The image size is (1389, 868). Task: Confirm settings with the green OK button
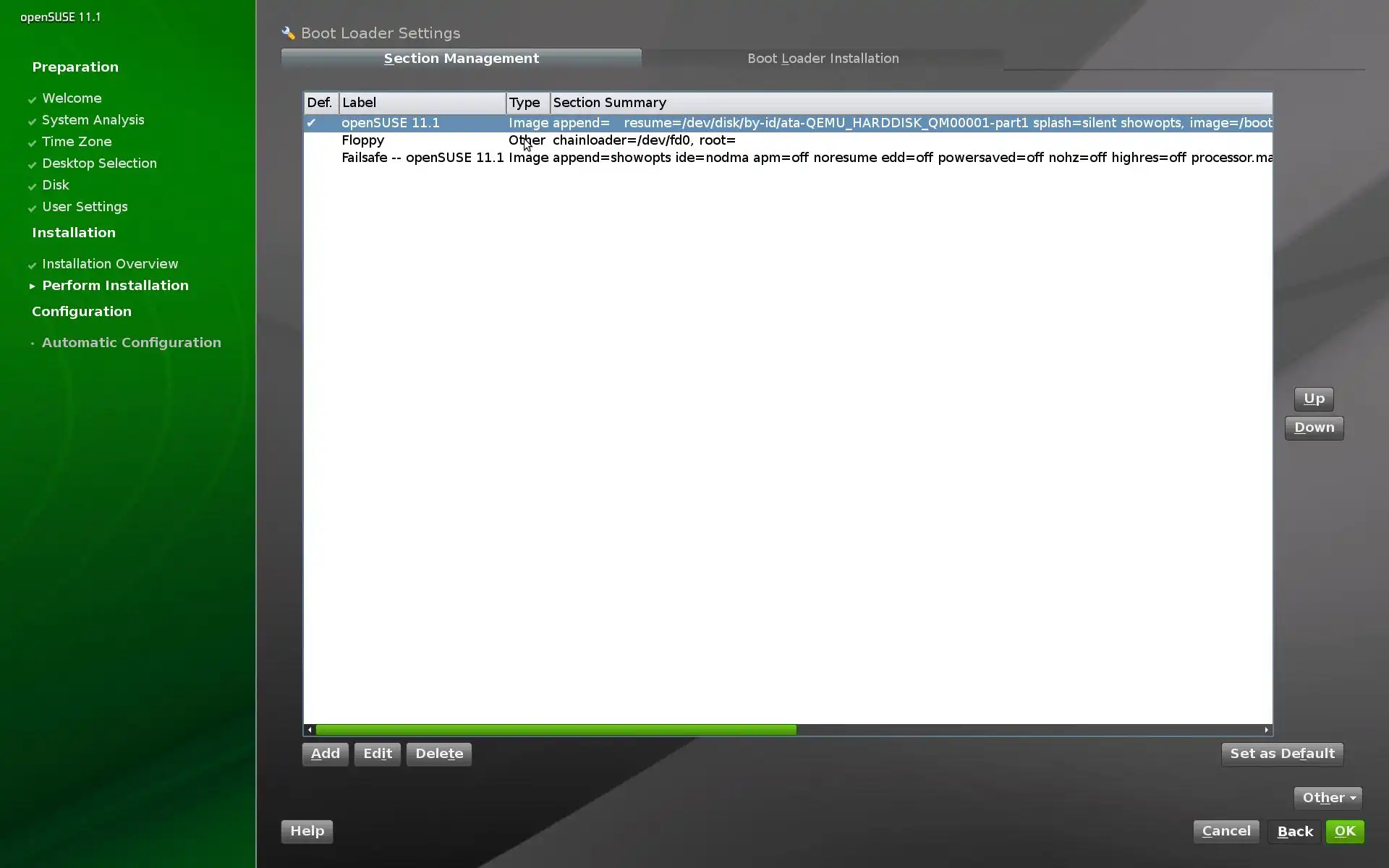[x=1344, y=831]
